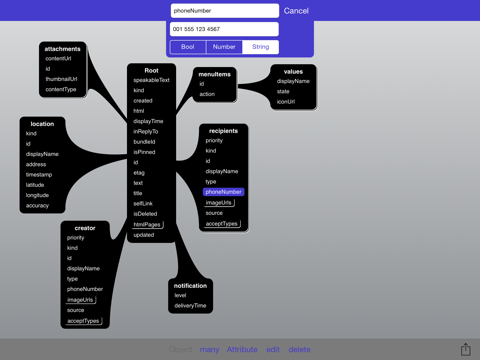This screenshot has width=480, height=360.
Task: Select timestamp in location node
Action: pos(39,175)
